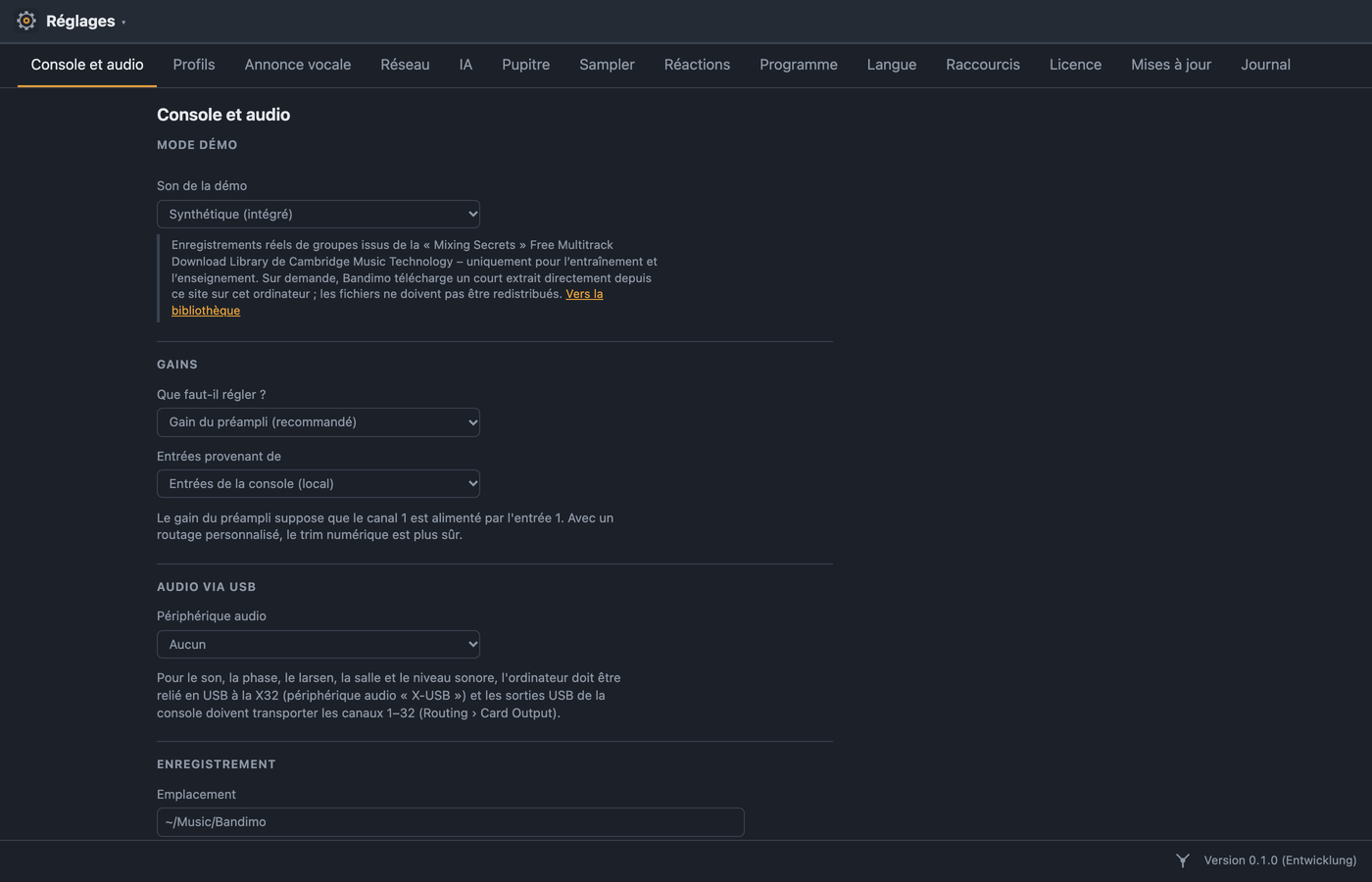Click the Version 0.1.0 status text

click(x=1280, y=860)
